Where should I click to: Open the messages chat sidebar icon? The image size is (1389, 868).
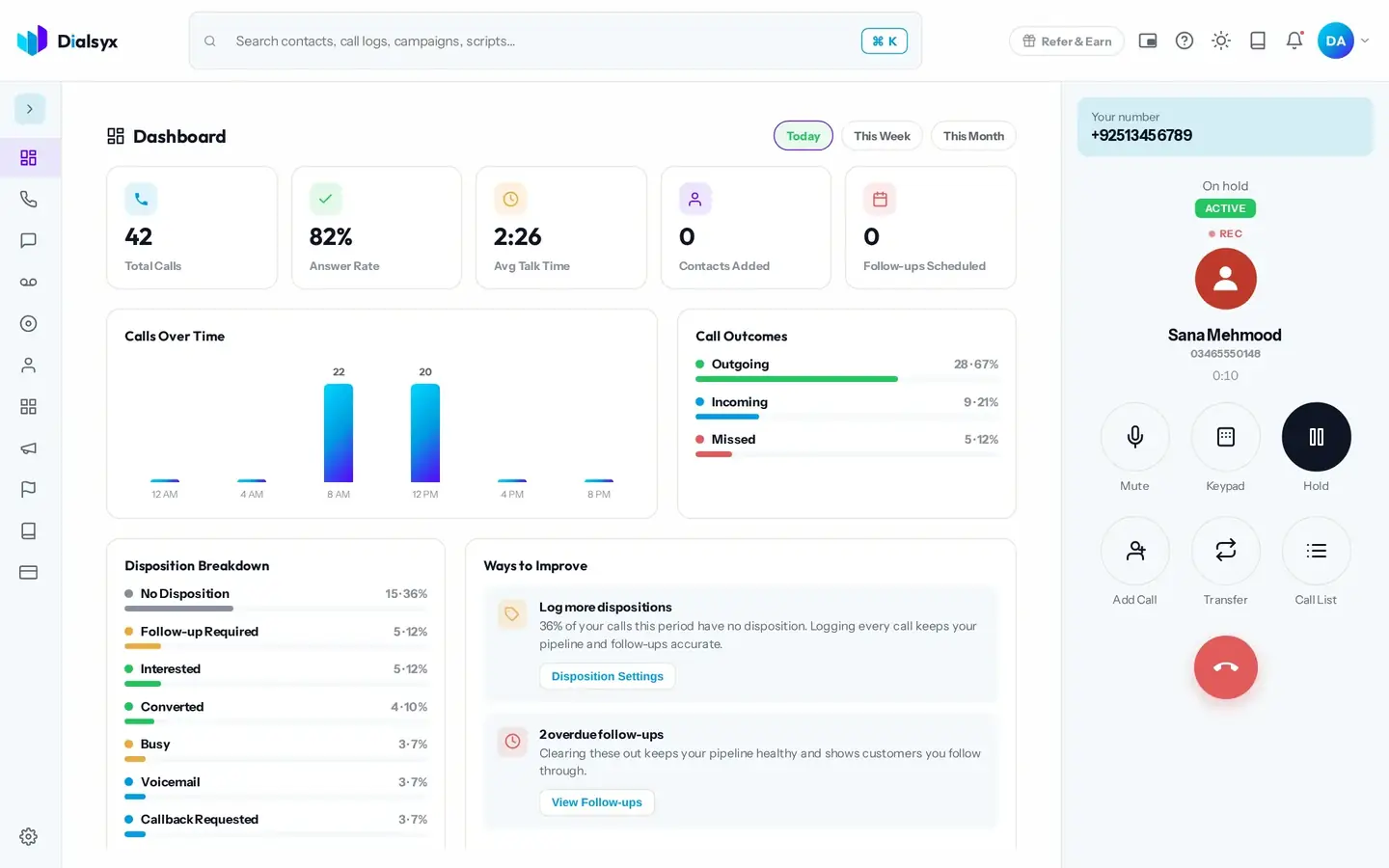(29, 240)
